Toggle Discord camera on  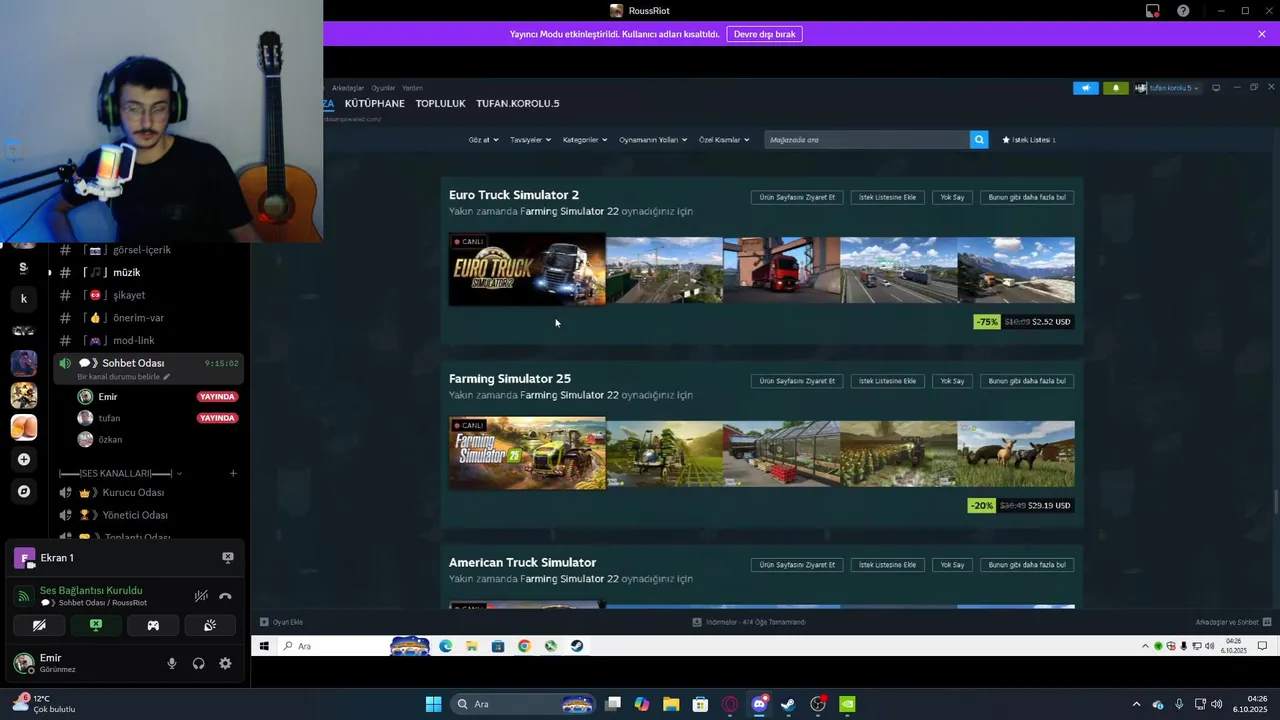(39, 625)
